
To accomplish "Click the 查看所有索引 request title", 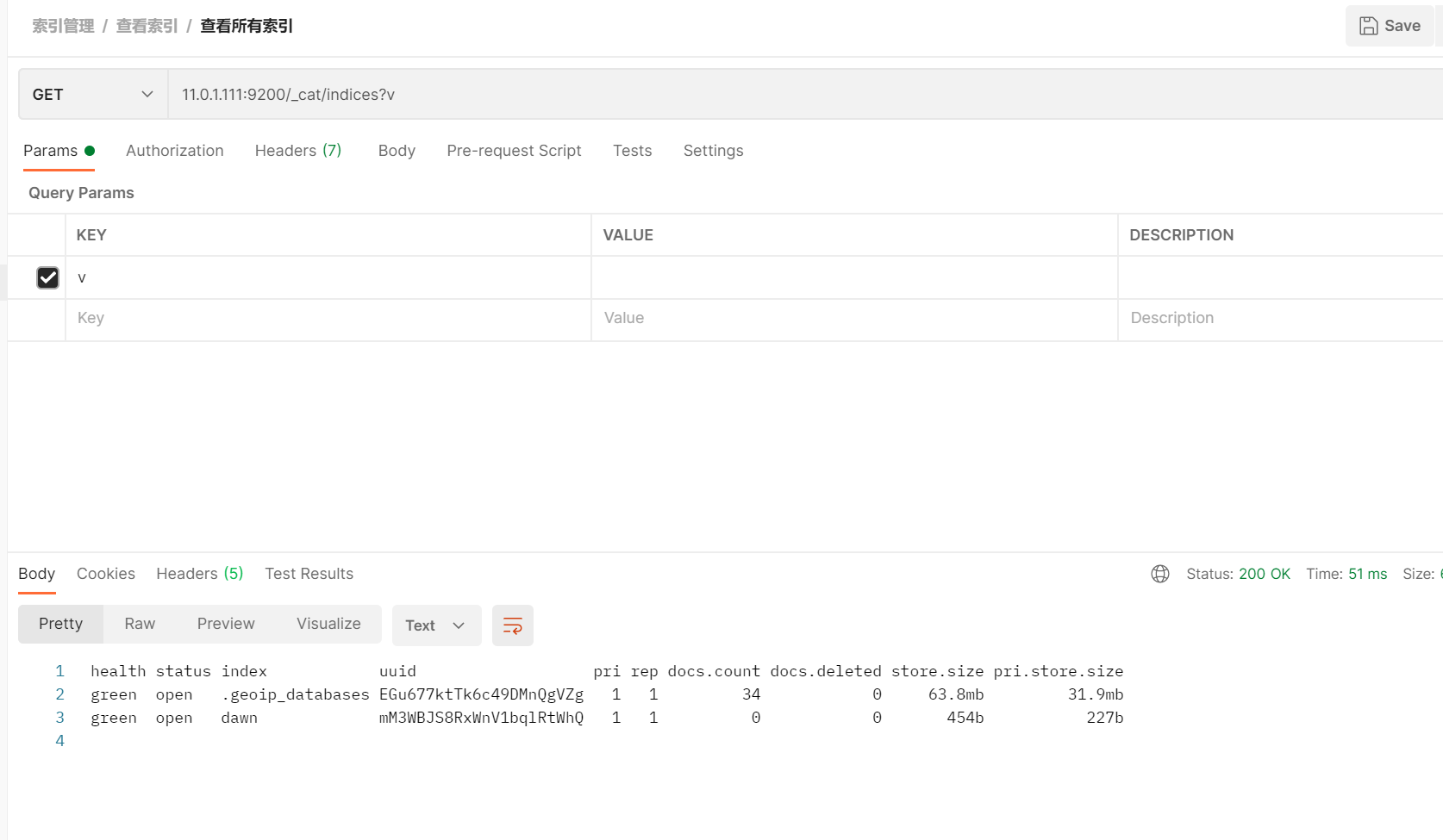I will pyautogui.click(x=247, y=26).
